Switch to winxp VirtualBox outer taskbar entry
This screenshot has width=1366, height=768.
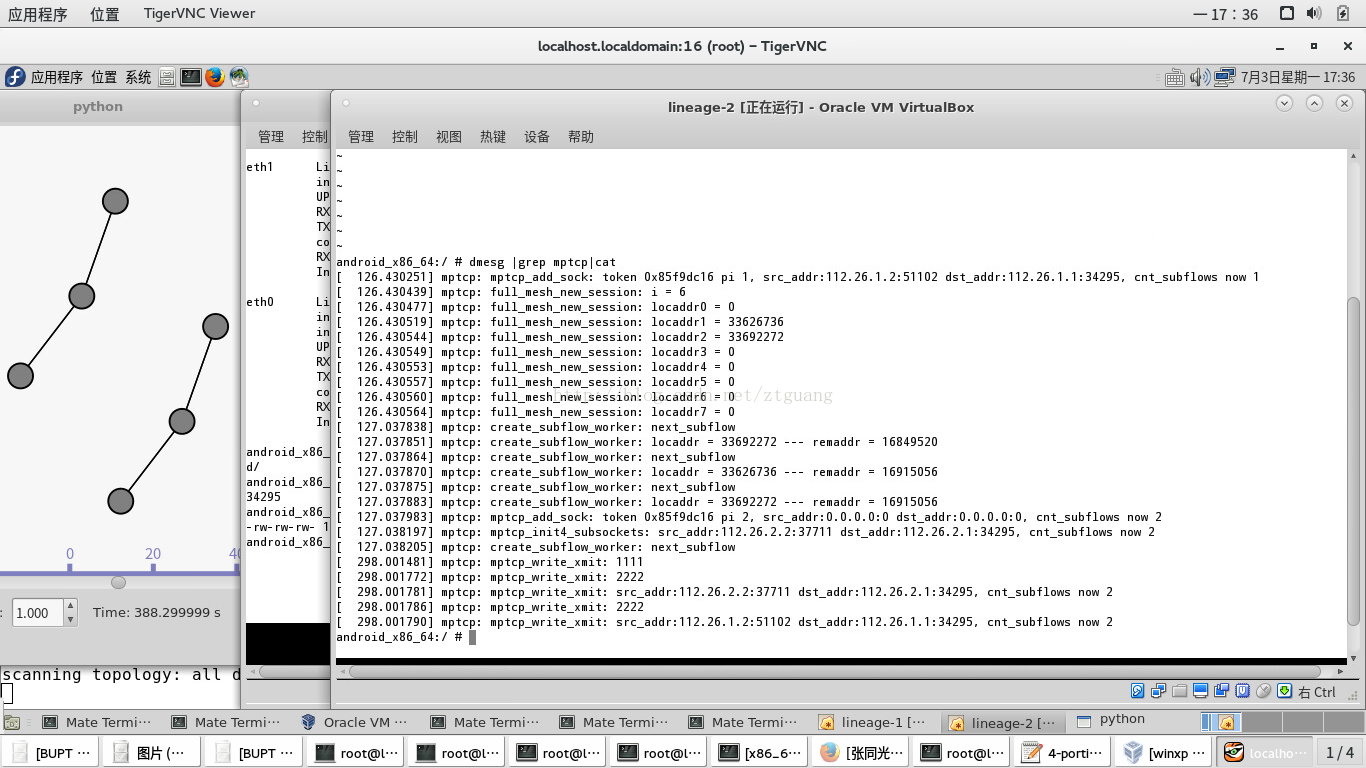[x=1163, y=753]
